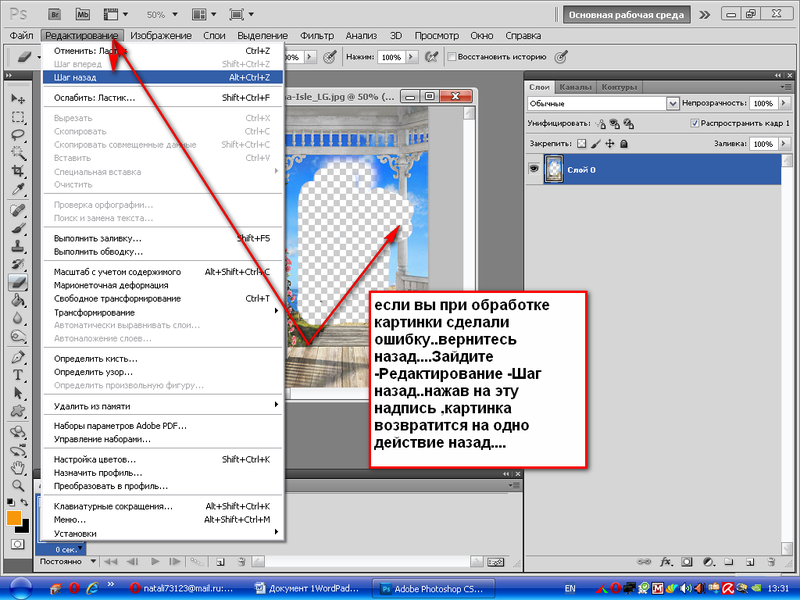Hide the Слой 0 layer visibility eye
Screen dimensions: 800x600
coord(534,168)
